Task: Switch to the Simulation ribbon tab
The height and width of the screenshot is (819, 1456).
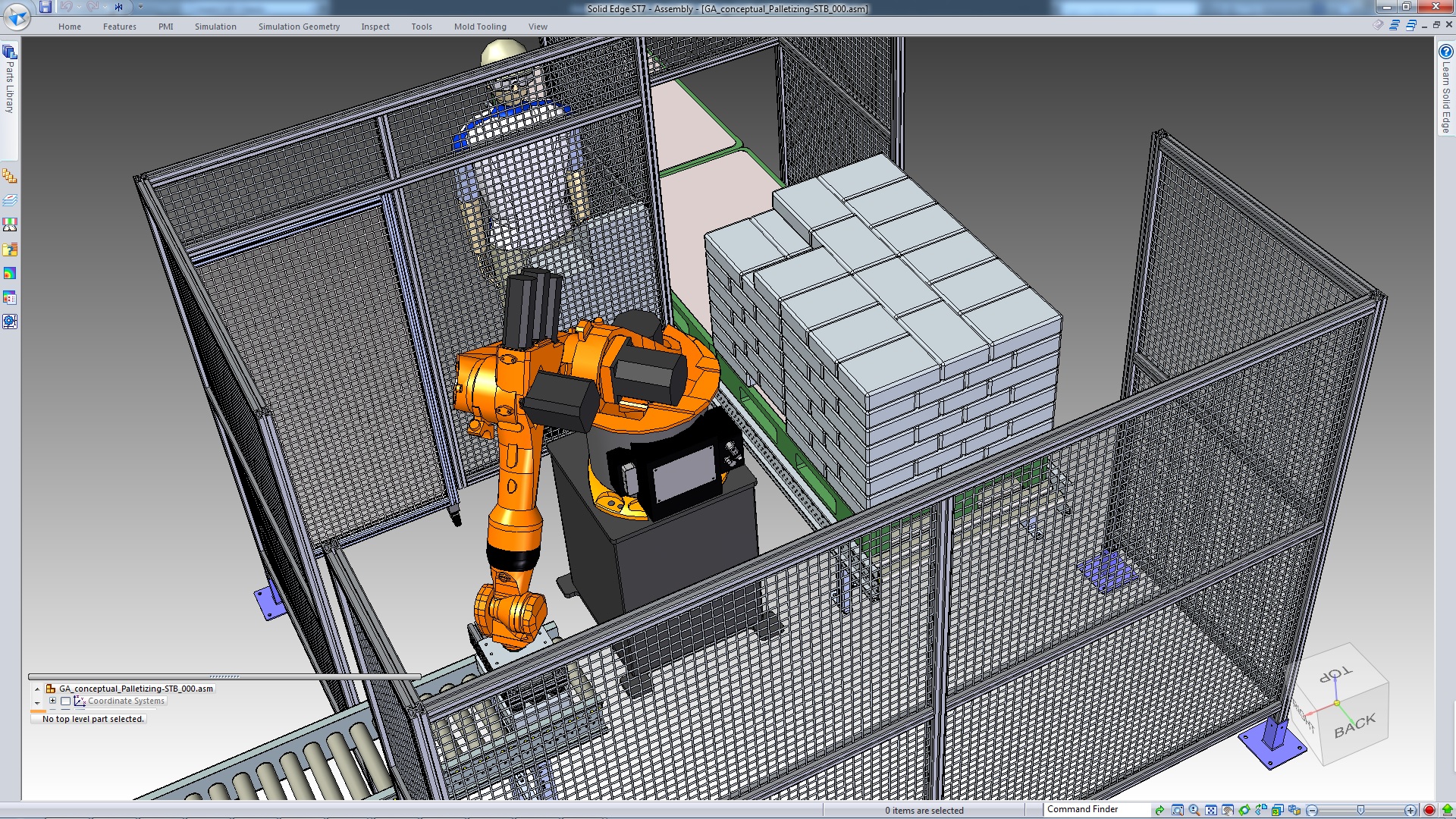Action: point(215,26)
